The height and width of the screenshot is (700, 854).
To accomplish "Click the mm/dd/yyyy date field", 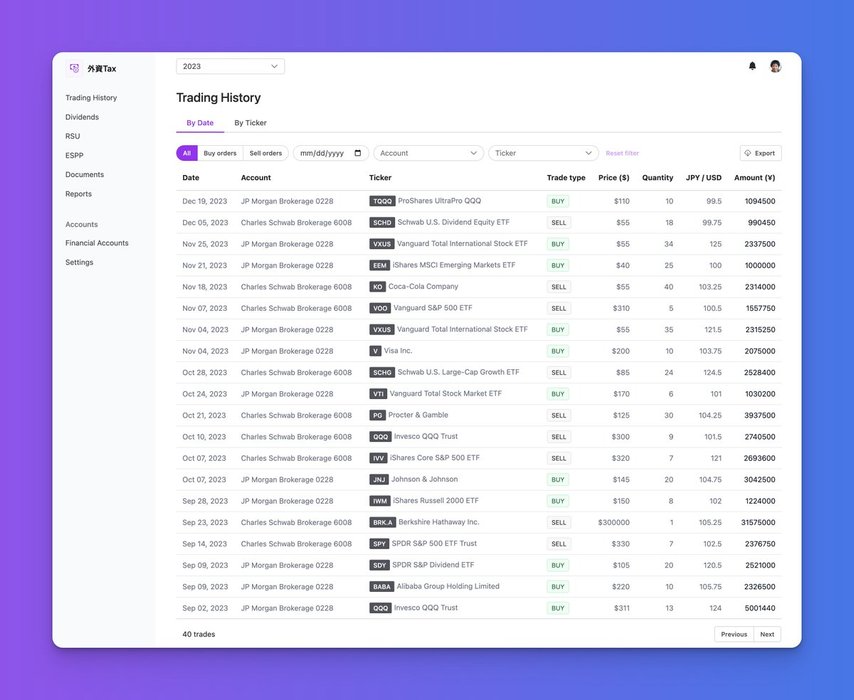I will tap(331, 153).
